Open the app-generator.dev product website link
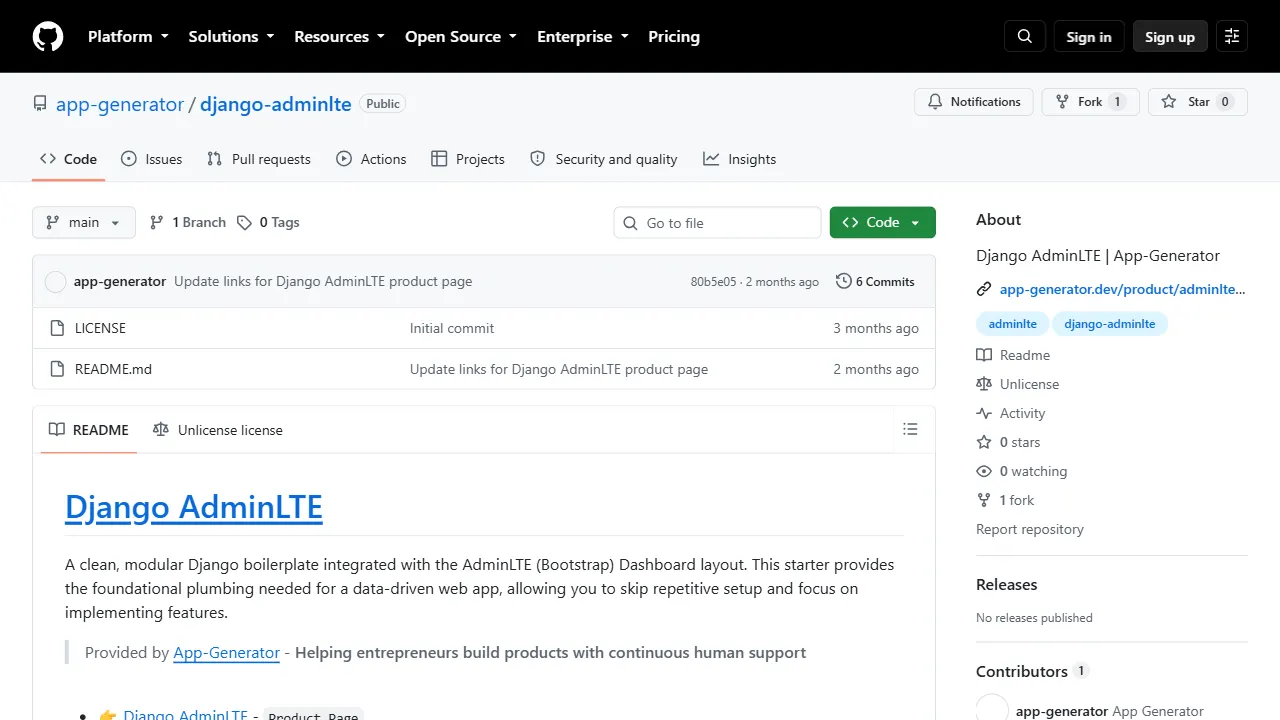This screenshot has height=720, width=1280. pos(1123,289)
